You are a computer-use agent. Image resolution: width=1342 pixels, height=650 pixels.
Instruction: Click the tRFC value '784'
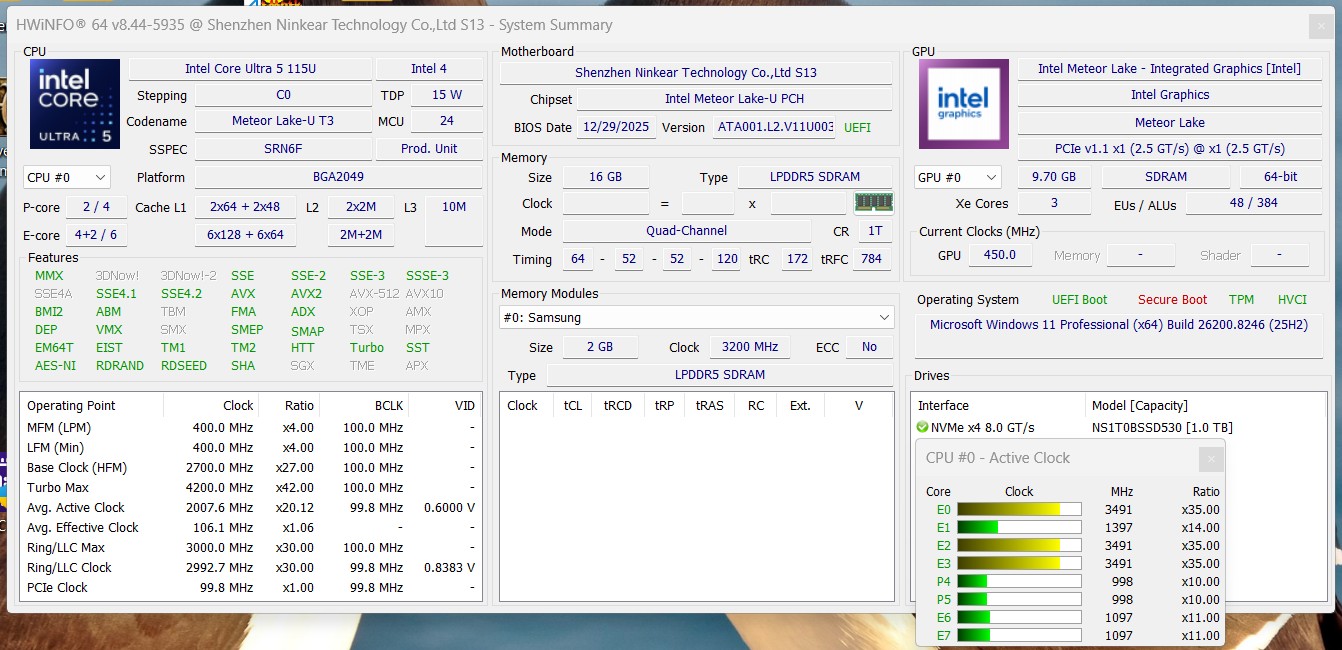tap(872, 259)
